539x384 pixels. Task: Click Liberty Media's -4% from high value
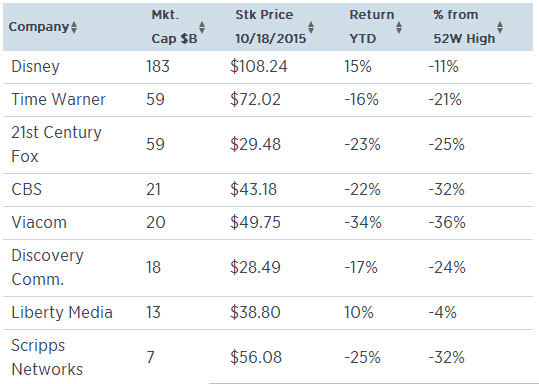tap(442, 312)
